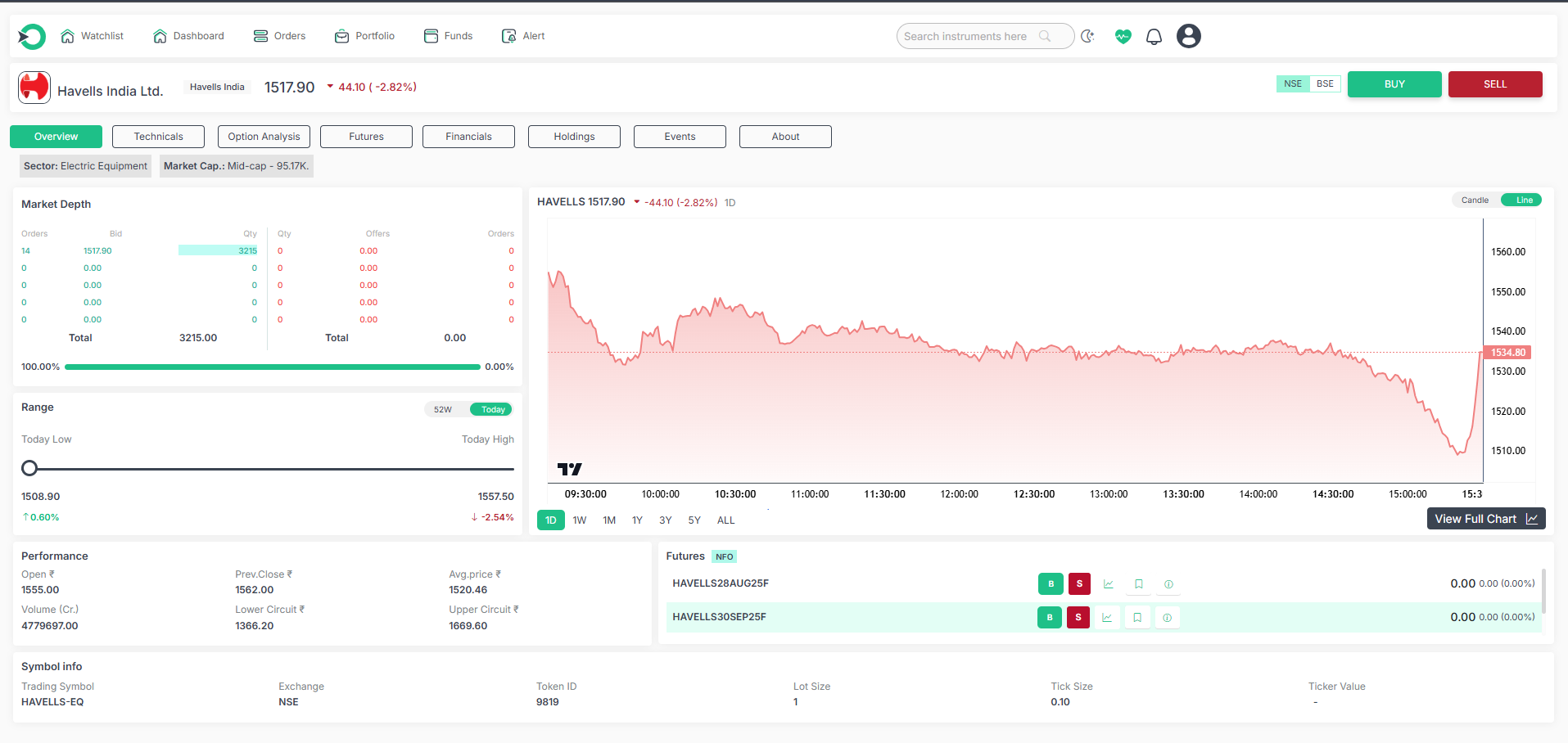Click the View Full Chart button
This screenshot has height=743, width=1568.
point(1485,519)
